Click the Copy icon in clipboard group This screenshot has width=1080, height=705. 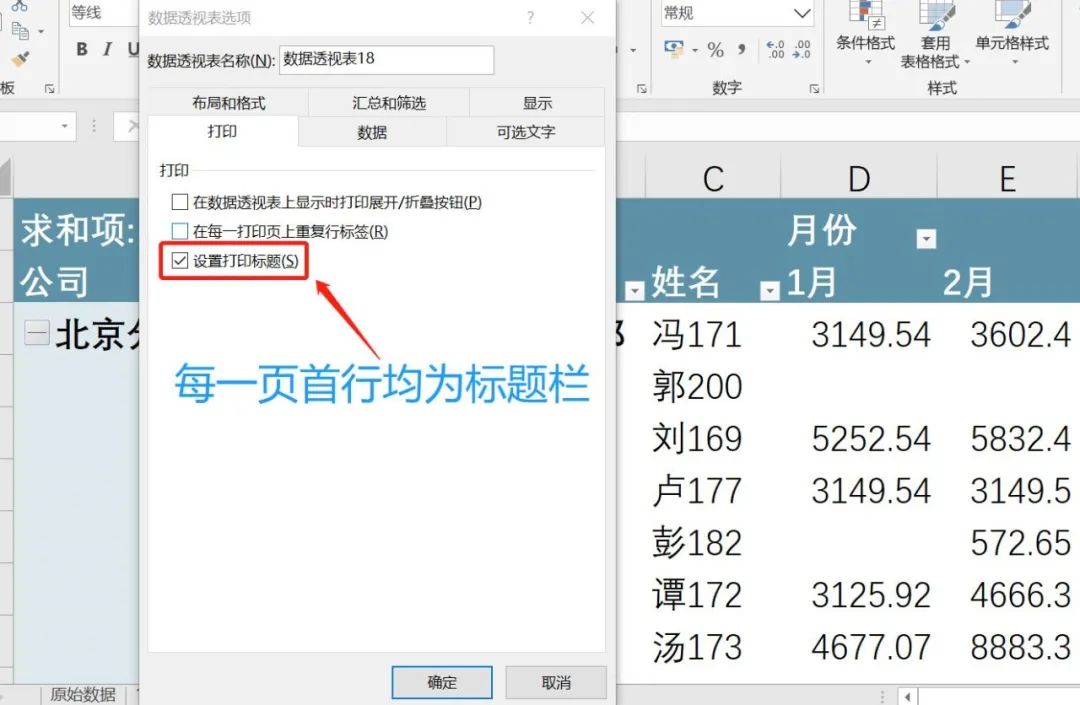pyautogui.click(x=21, y=30)
